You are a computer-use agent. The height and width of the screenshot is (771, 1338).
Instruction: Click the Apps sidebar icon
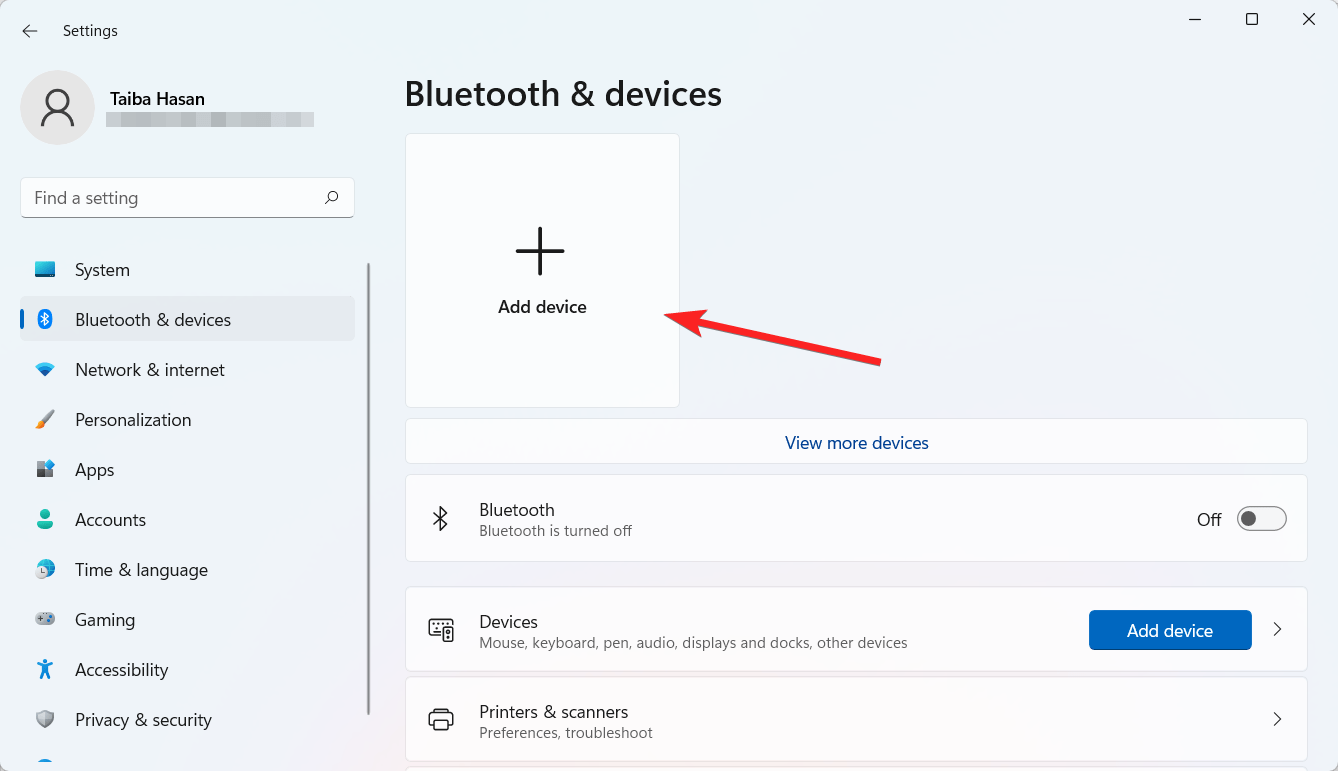pos(45,470)
